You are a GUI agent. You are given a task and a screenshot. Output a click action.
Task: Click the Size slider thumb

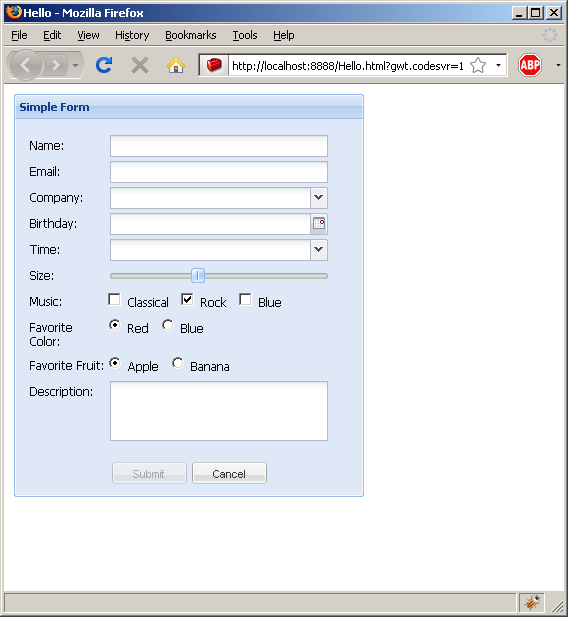click(x=198, y=276)
